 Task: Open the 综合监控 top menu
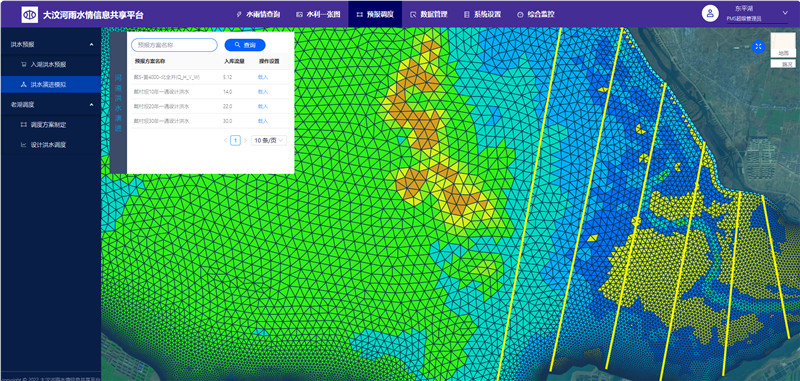[x=535, y=14]
